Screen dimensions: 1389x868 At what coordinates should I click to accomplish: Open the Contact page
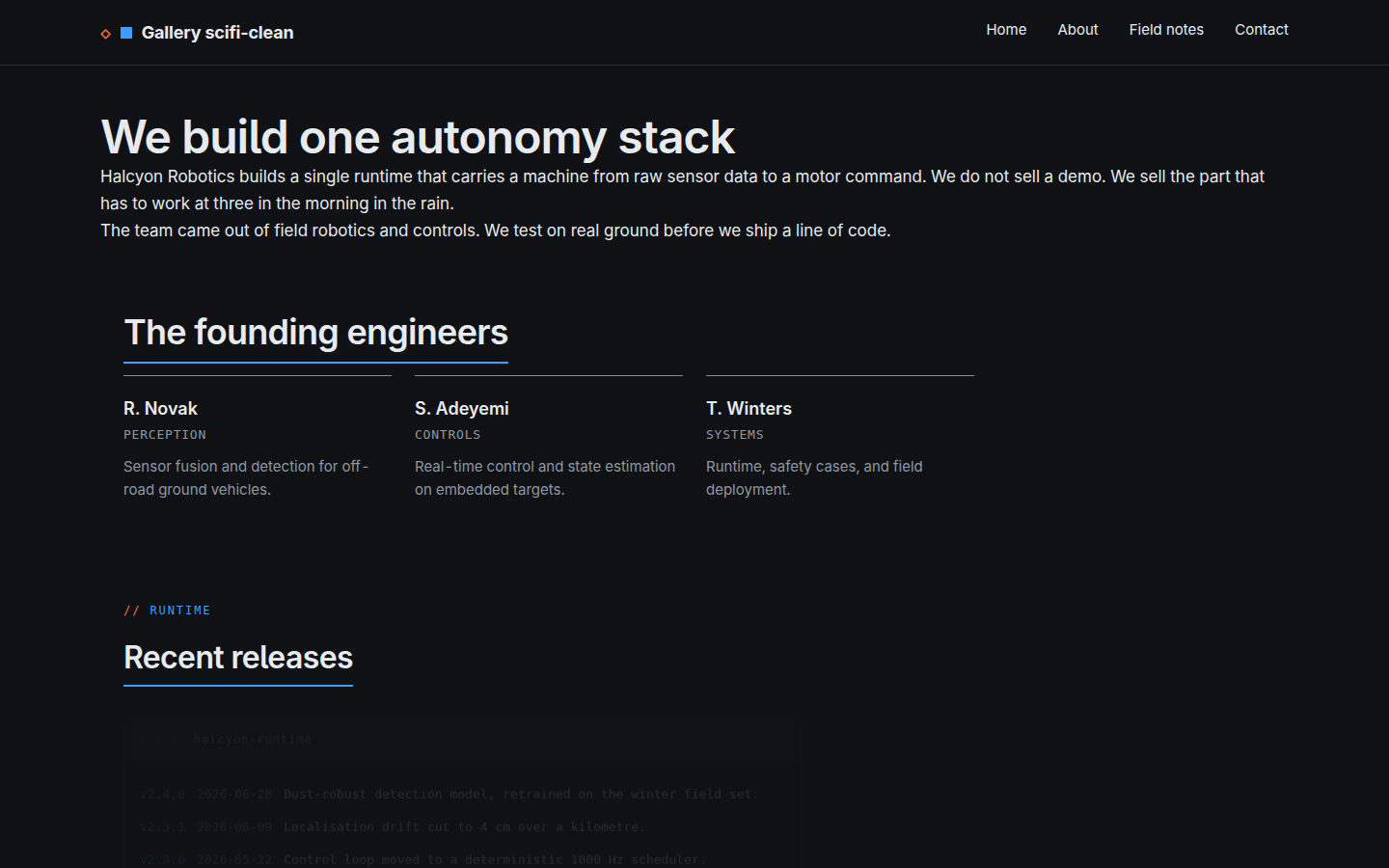1262,30
